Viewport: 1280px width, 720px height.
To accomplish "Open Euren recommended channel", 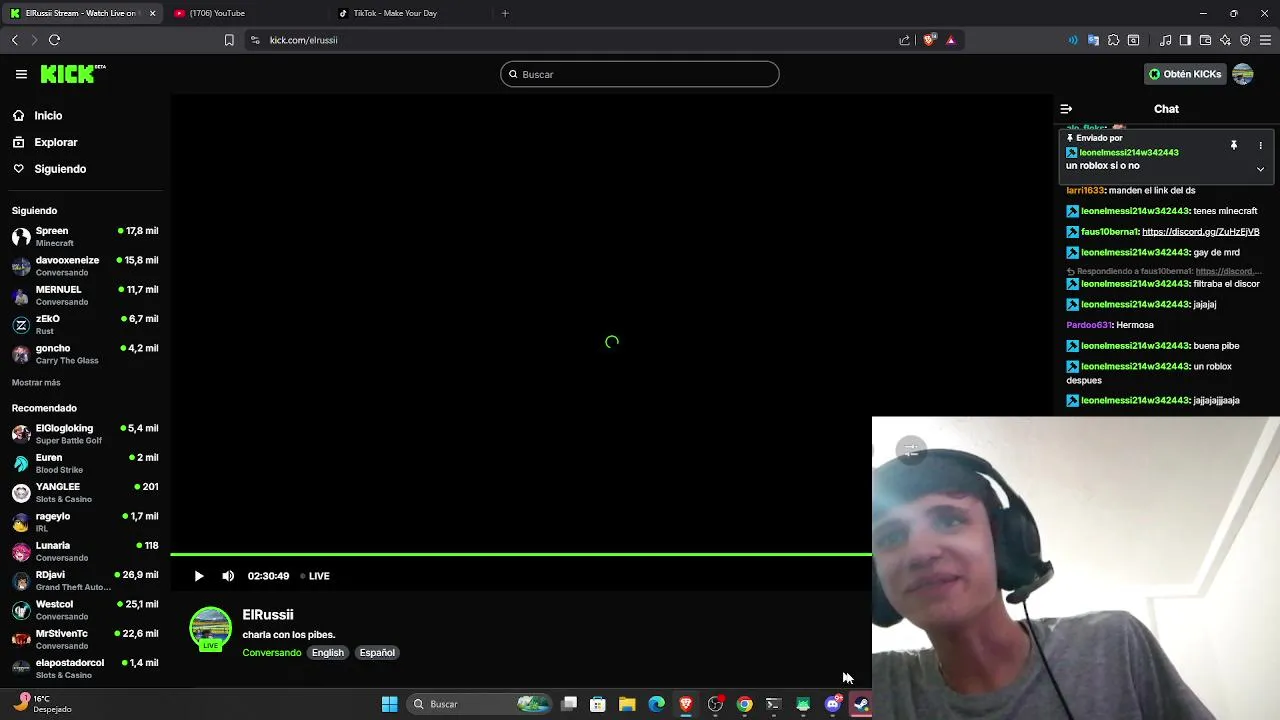I will [85, 463].
